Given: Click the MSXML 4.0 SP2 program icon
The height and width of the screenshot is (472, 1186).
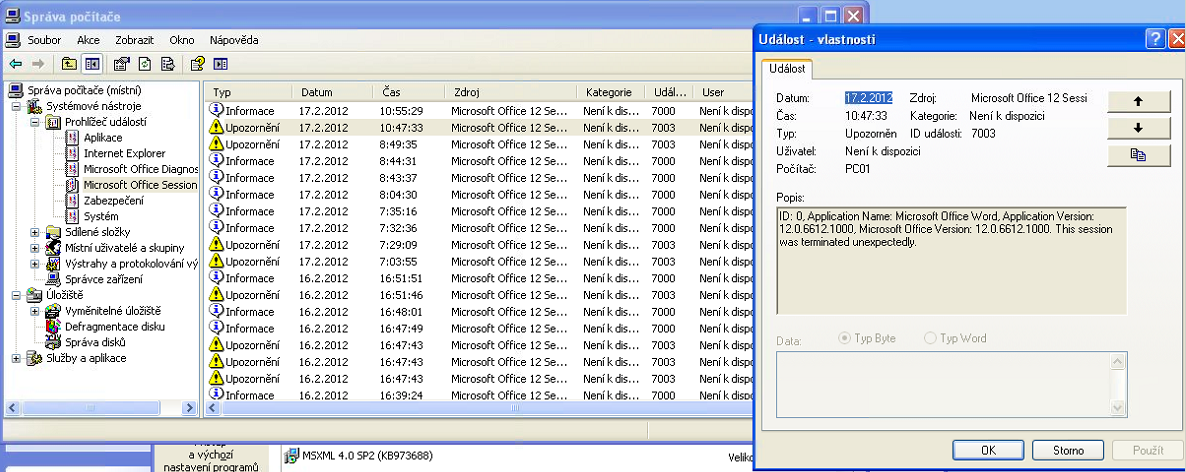Looking at the screenshot, I should (x=291, y=456).
